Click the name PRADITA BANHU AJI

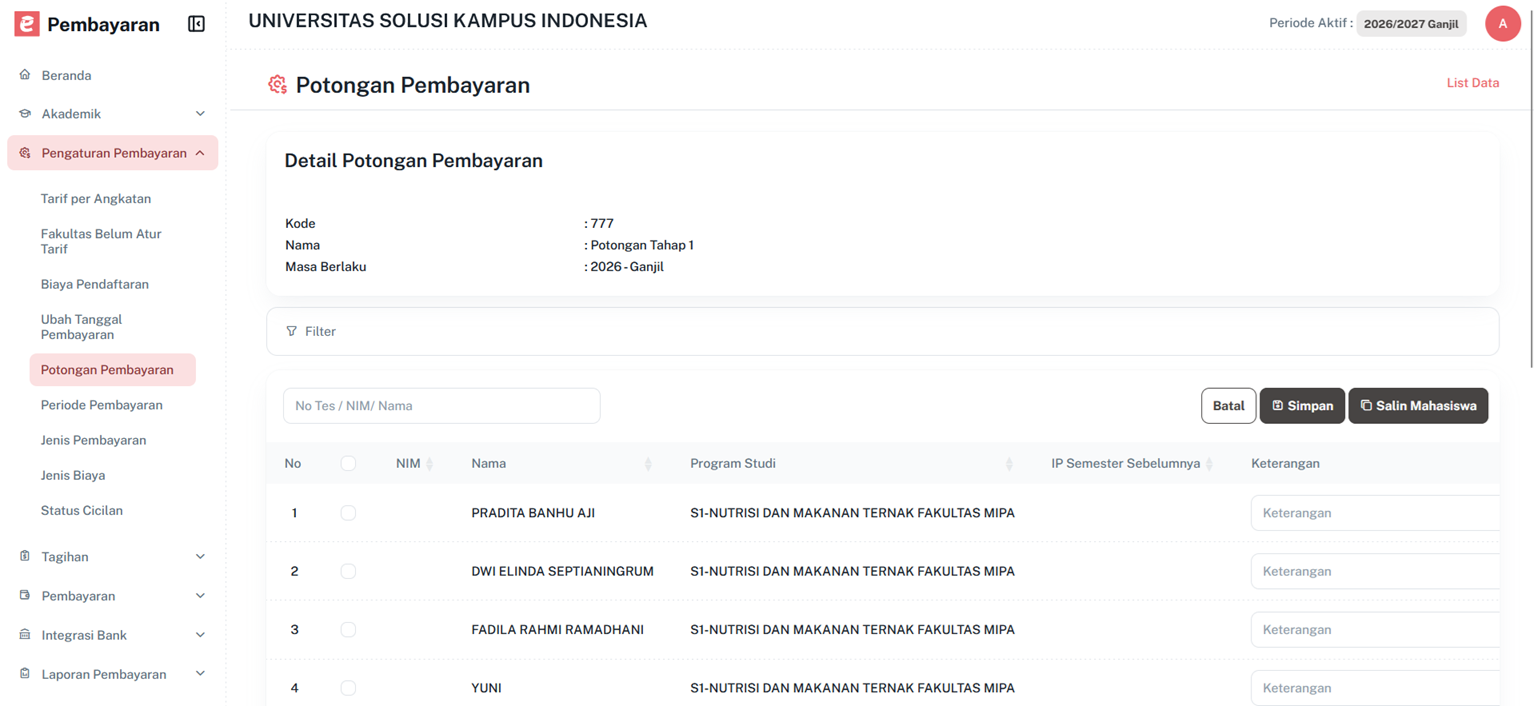[533, 513]
